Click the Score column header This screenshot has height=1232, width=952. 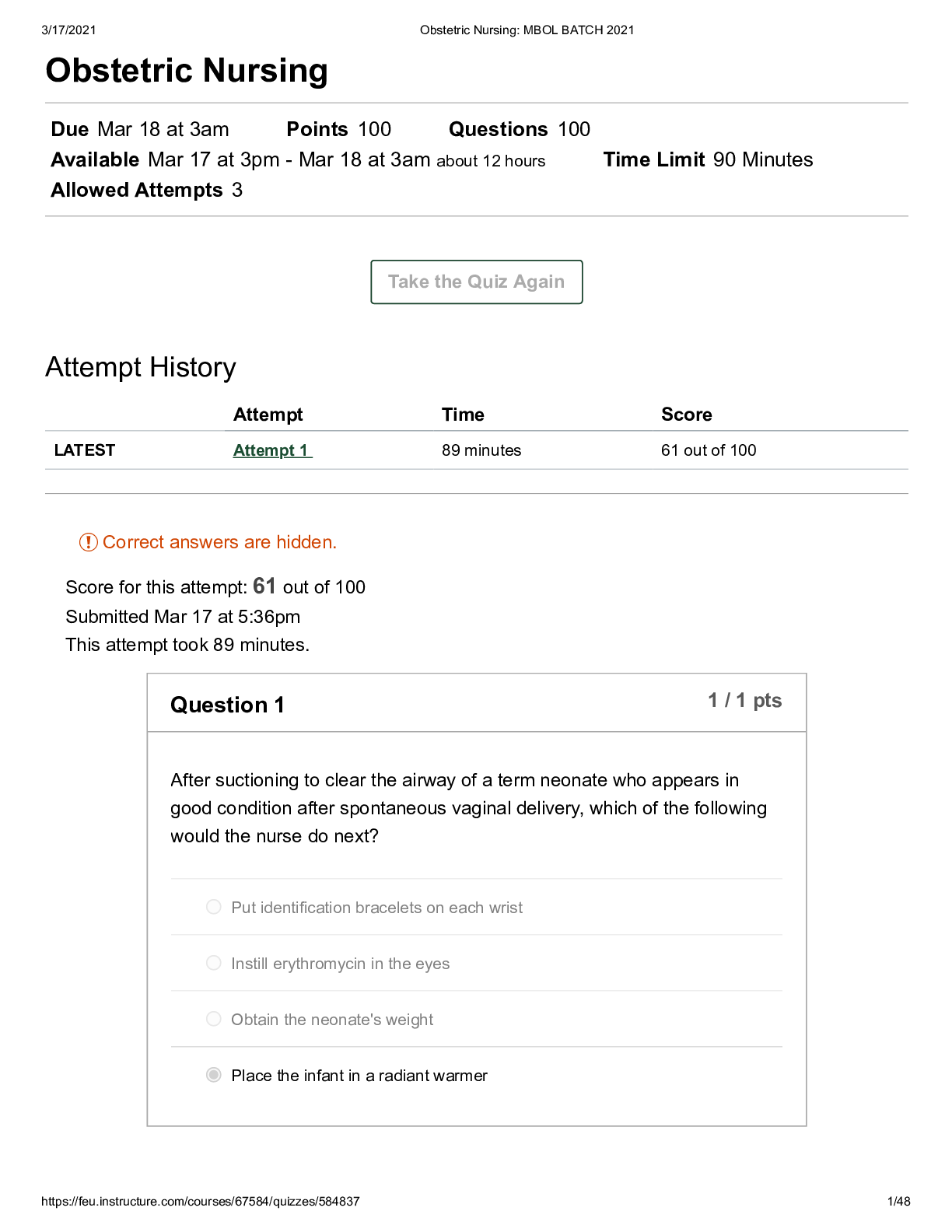pos(687,415)
